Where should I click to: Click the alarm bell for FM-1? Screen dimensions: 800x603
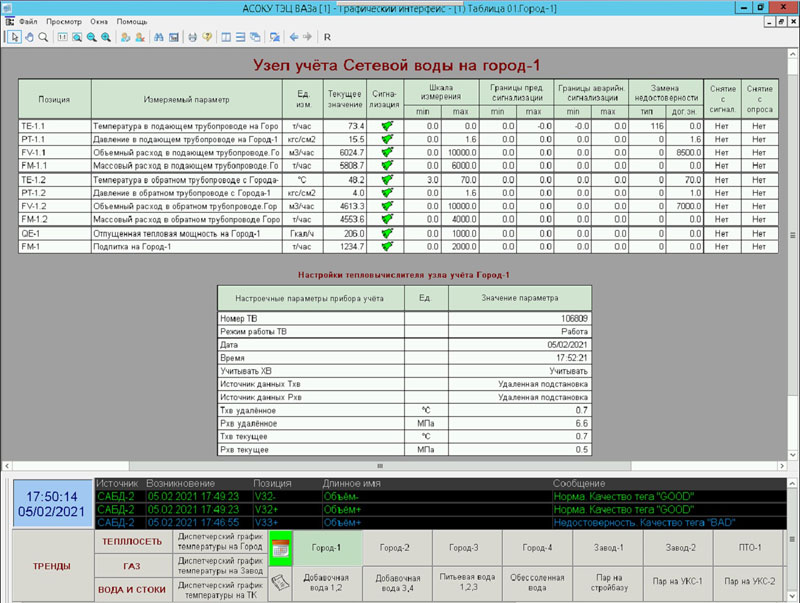pyautogui.click(x=387, y=246)
